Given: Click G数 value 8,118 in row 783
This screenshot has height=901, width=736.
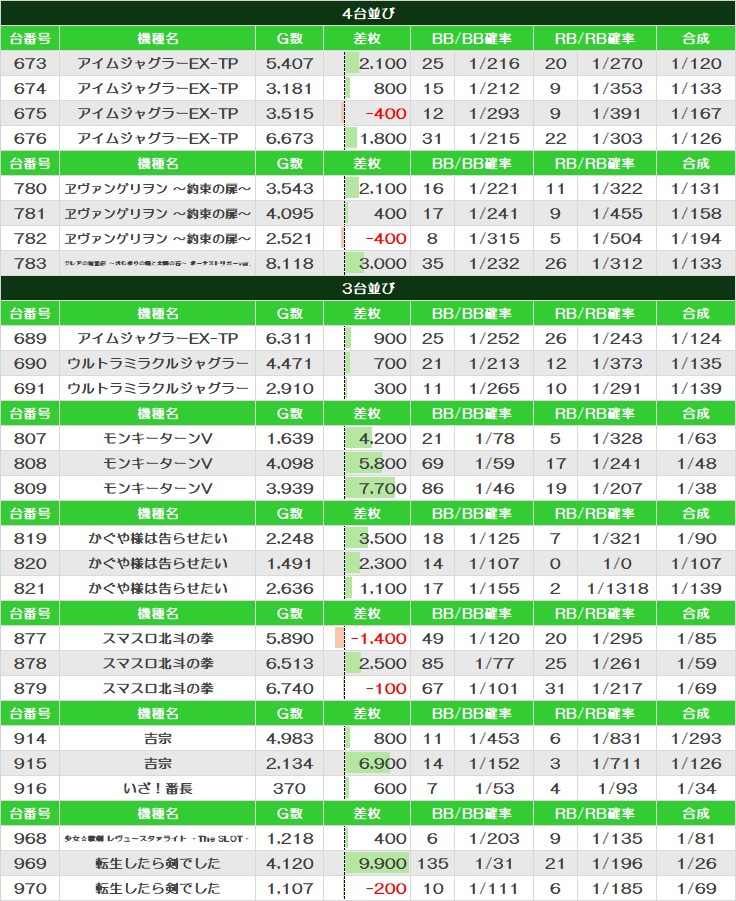Looking at the screenshot, I should point(290,263).
